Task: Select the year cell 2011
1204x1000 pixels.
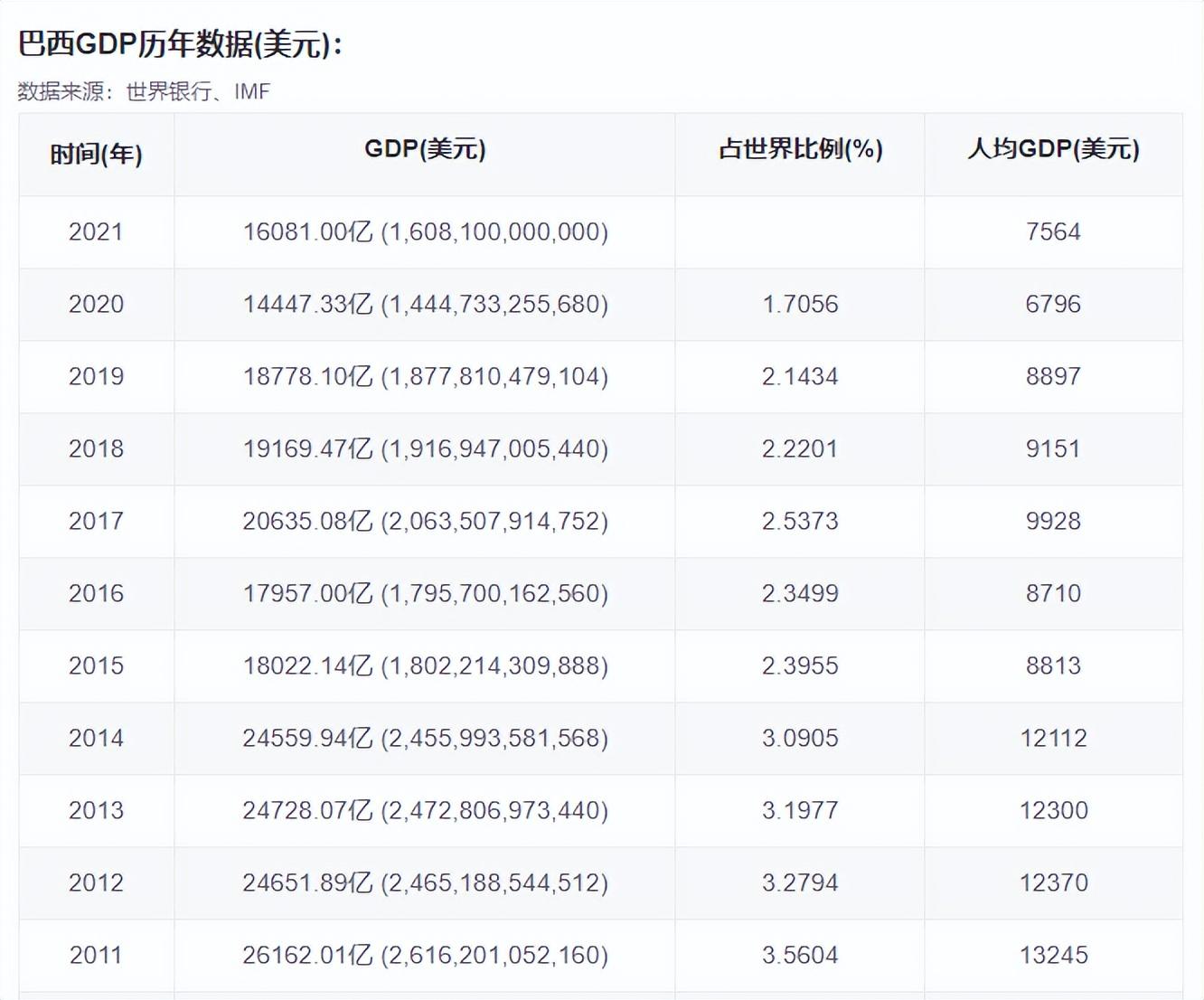Action: (96, 955)
